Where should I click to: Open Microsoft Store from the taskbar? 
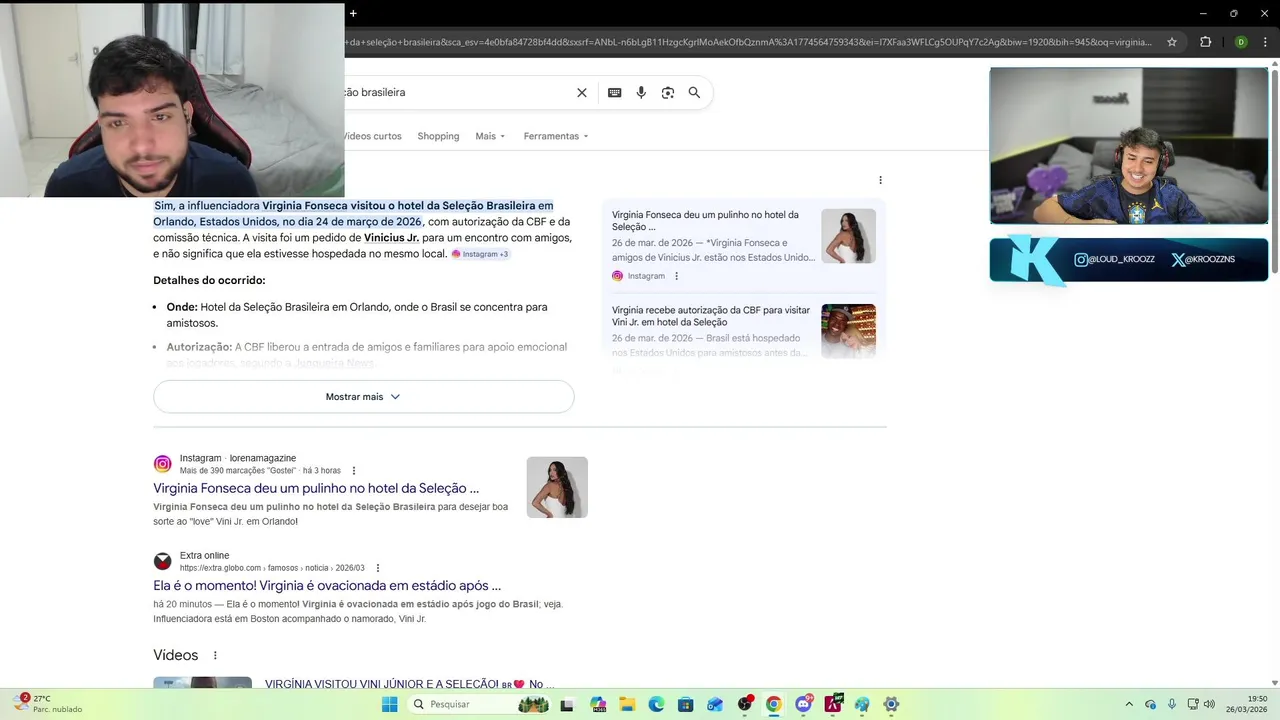click(x=686, y=704)
